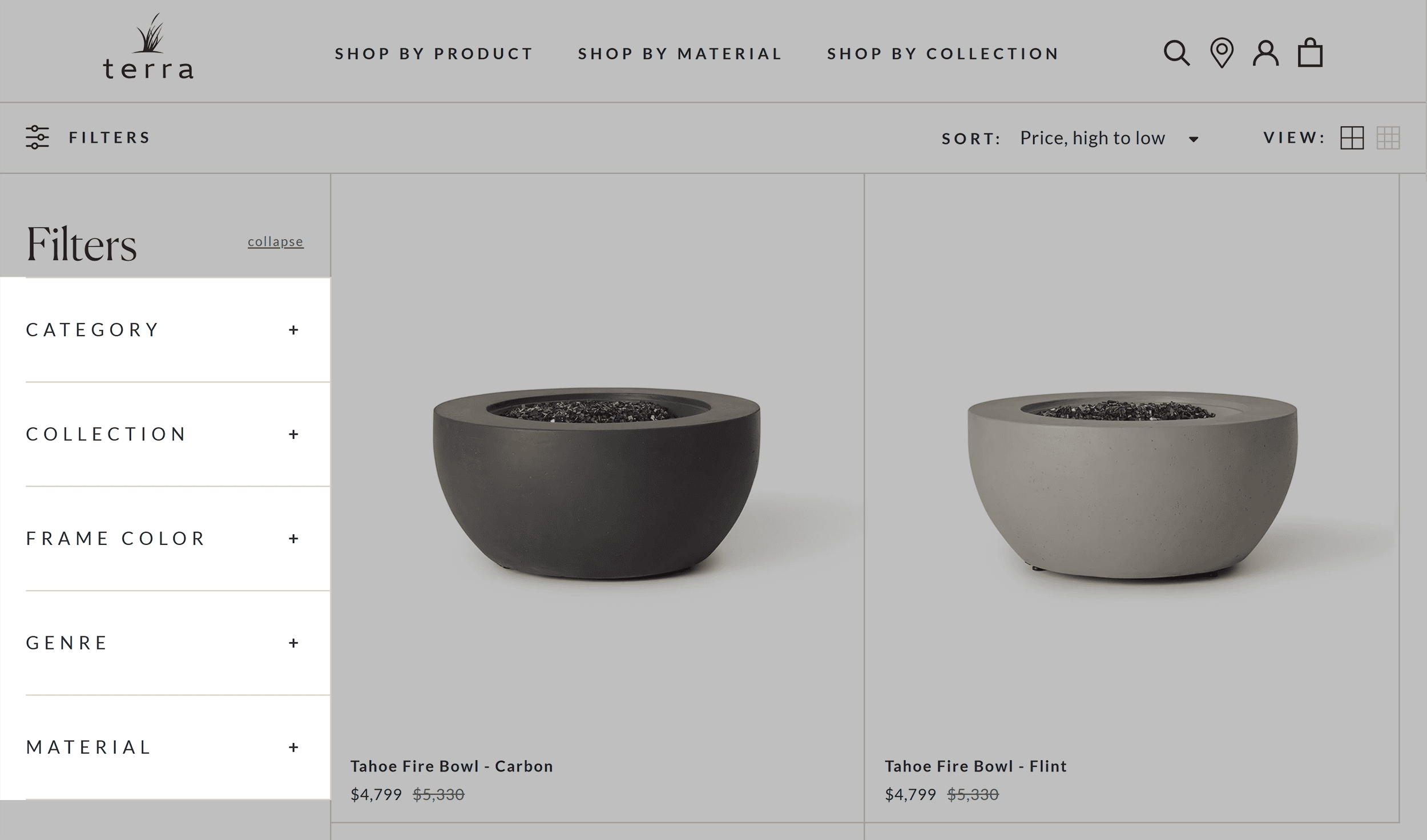Click the collapse filters link

click(x=275, y=241)
